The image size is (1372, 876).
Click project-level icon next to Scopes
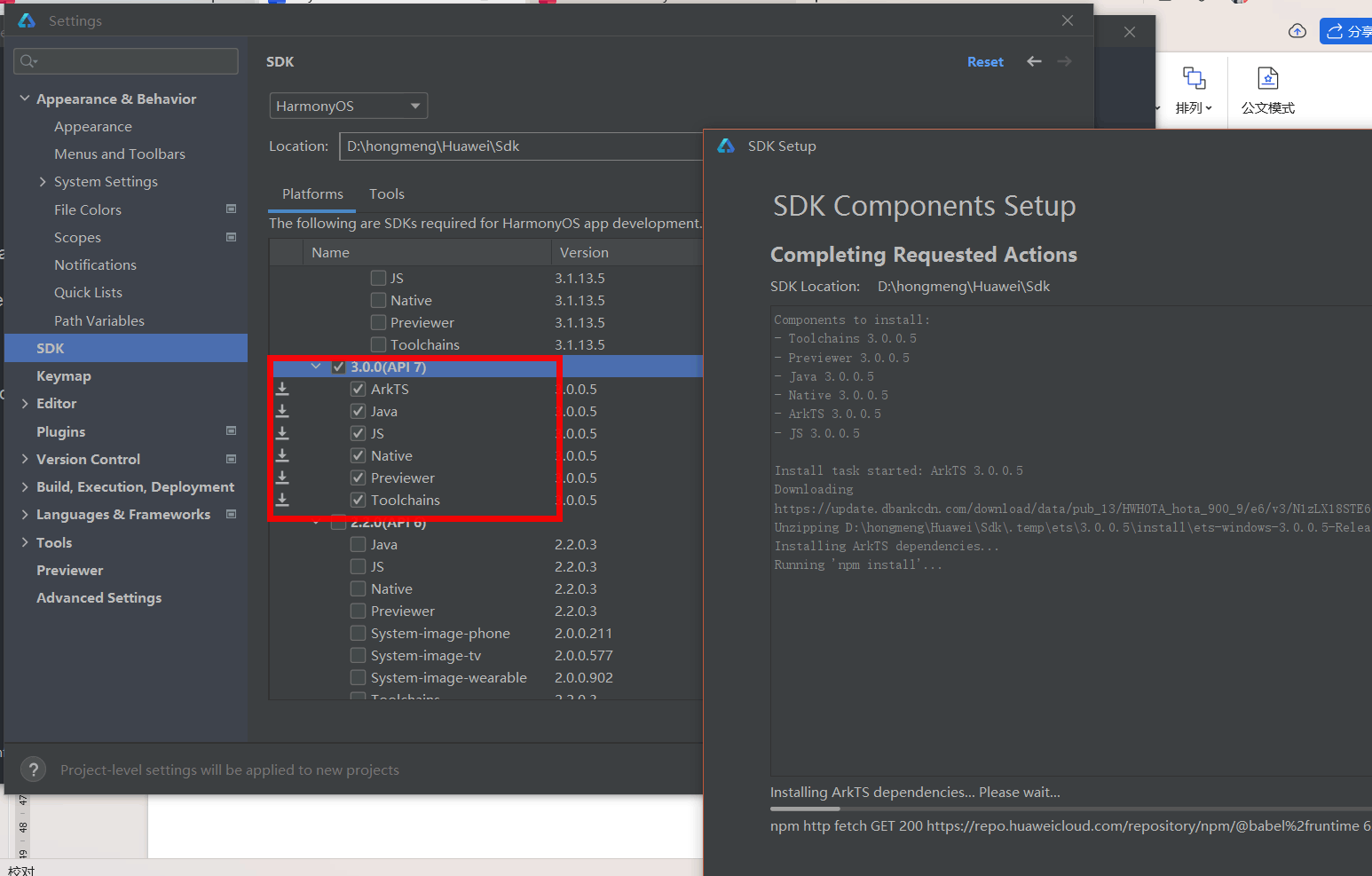[232, 237]
